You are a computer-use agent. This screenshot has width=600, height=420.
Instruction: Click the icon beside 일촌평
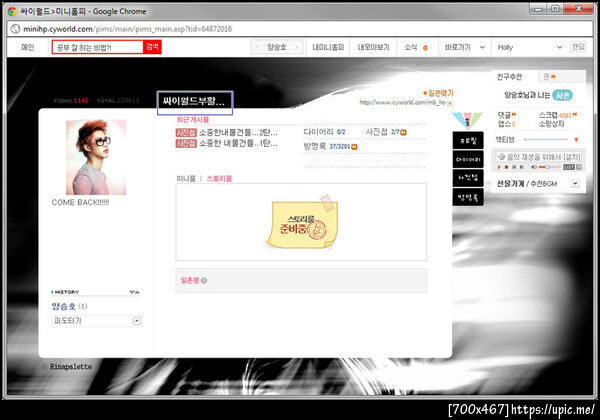coord(204,280)
